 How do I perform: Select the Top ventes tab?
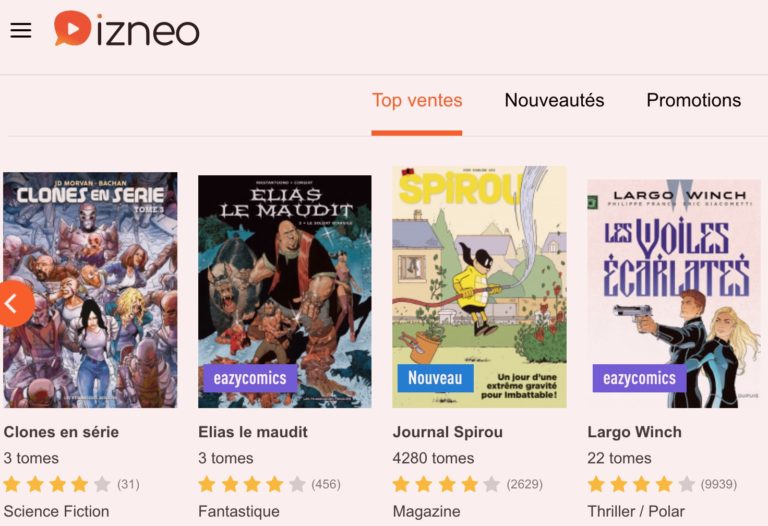(417, 100)
